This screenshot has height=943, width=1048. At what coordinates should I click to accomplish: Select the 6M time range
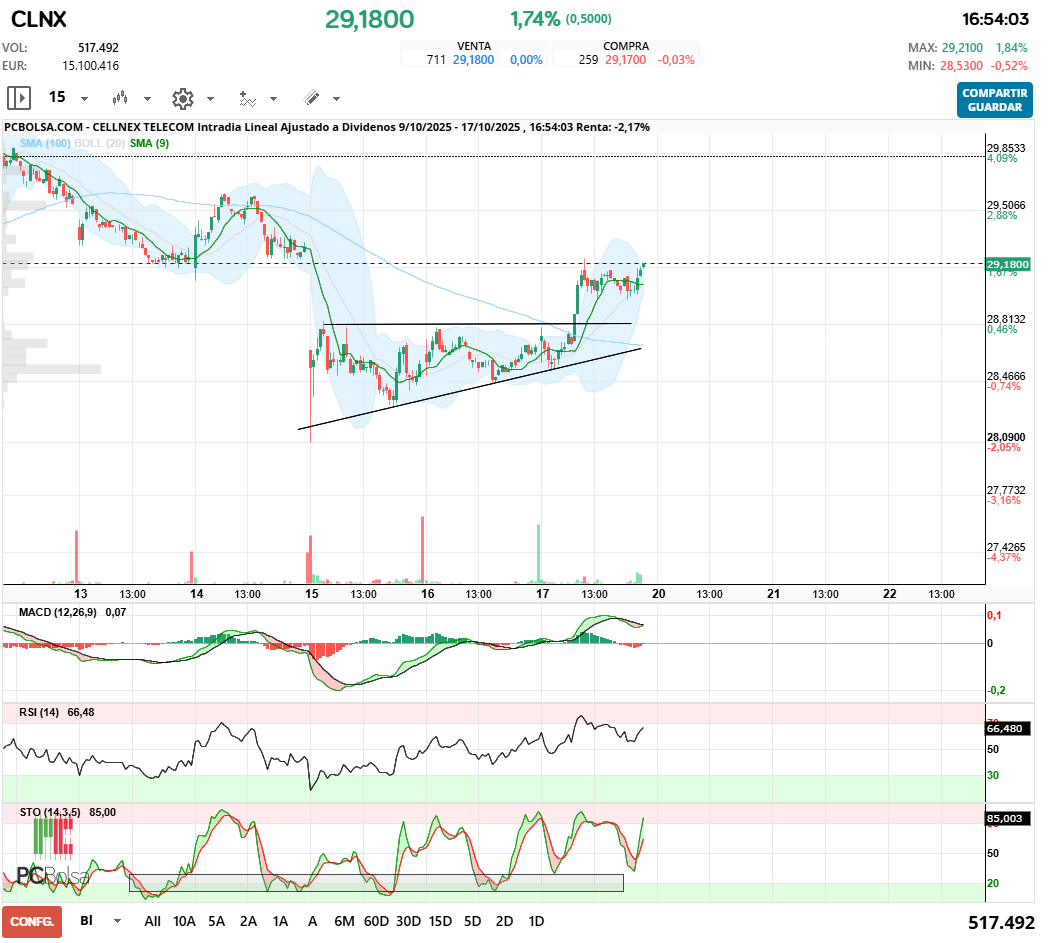pyautogui.click(x=344, y=921)
